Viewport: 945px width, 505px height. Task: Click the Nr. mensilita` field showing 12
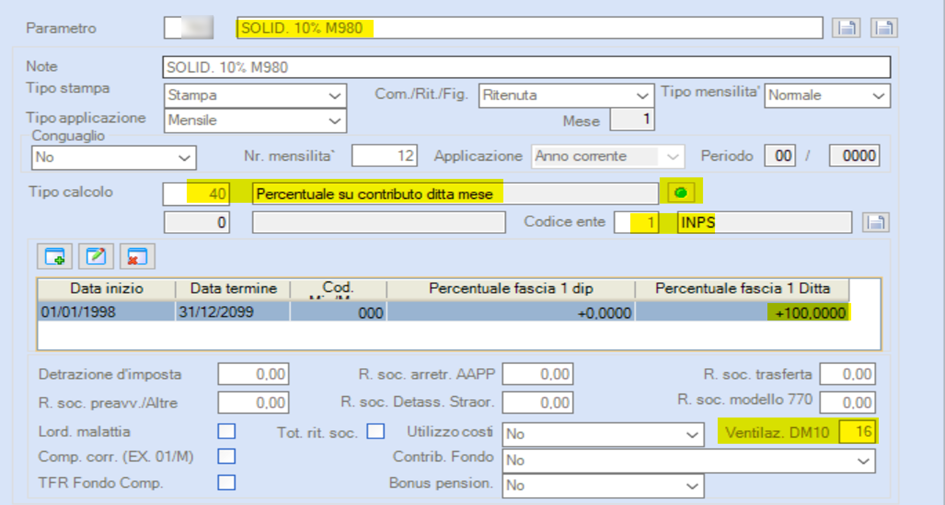coord(385,156)
